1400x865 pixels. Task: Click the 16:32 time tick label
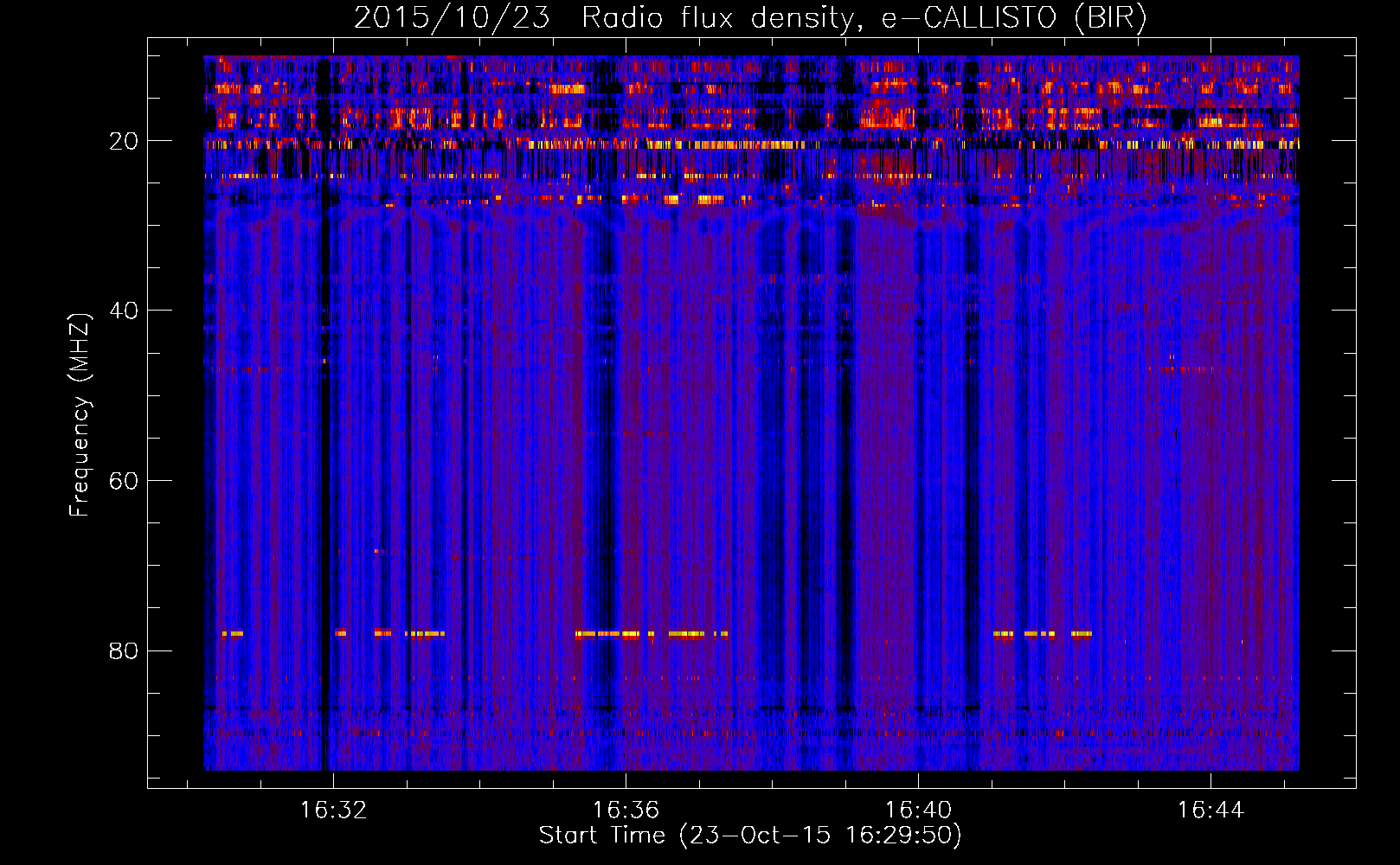click(x=333, y=810)
